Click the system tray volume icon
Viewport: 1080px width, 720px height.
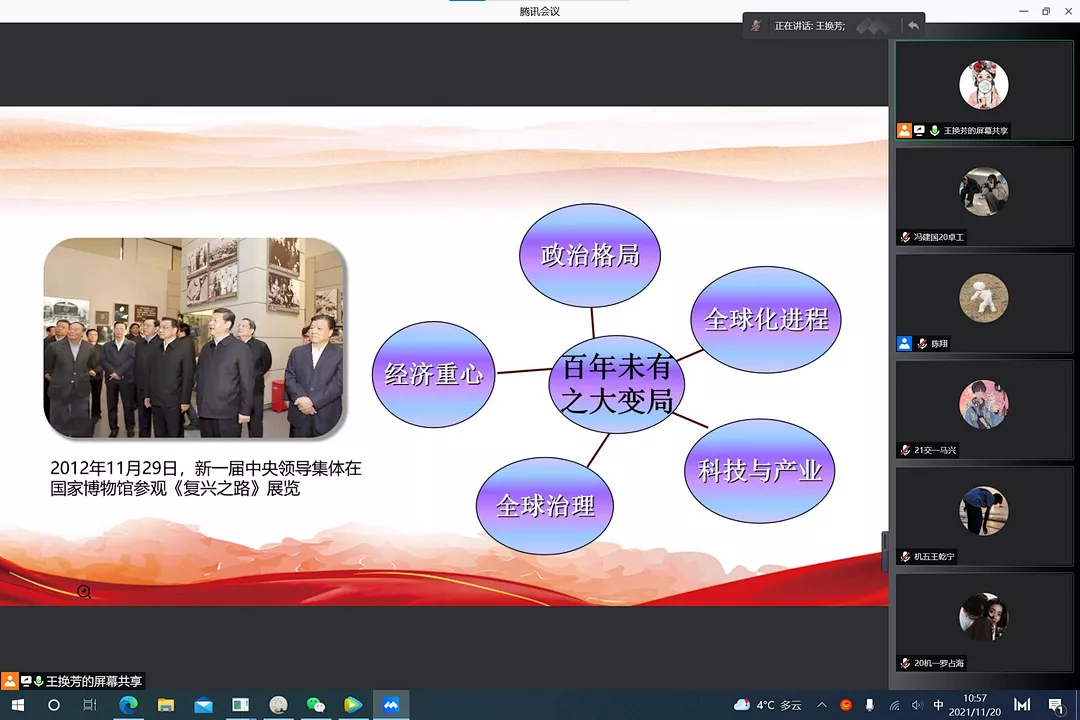point(917,705)
